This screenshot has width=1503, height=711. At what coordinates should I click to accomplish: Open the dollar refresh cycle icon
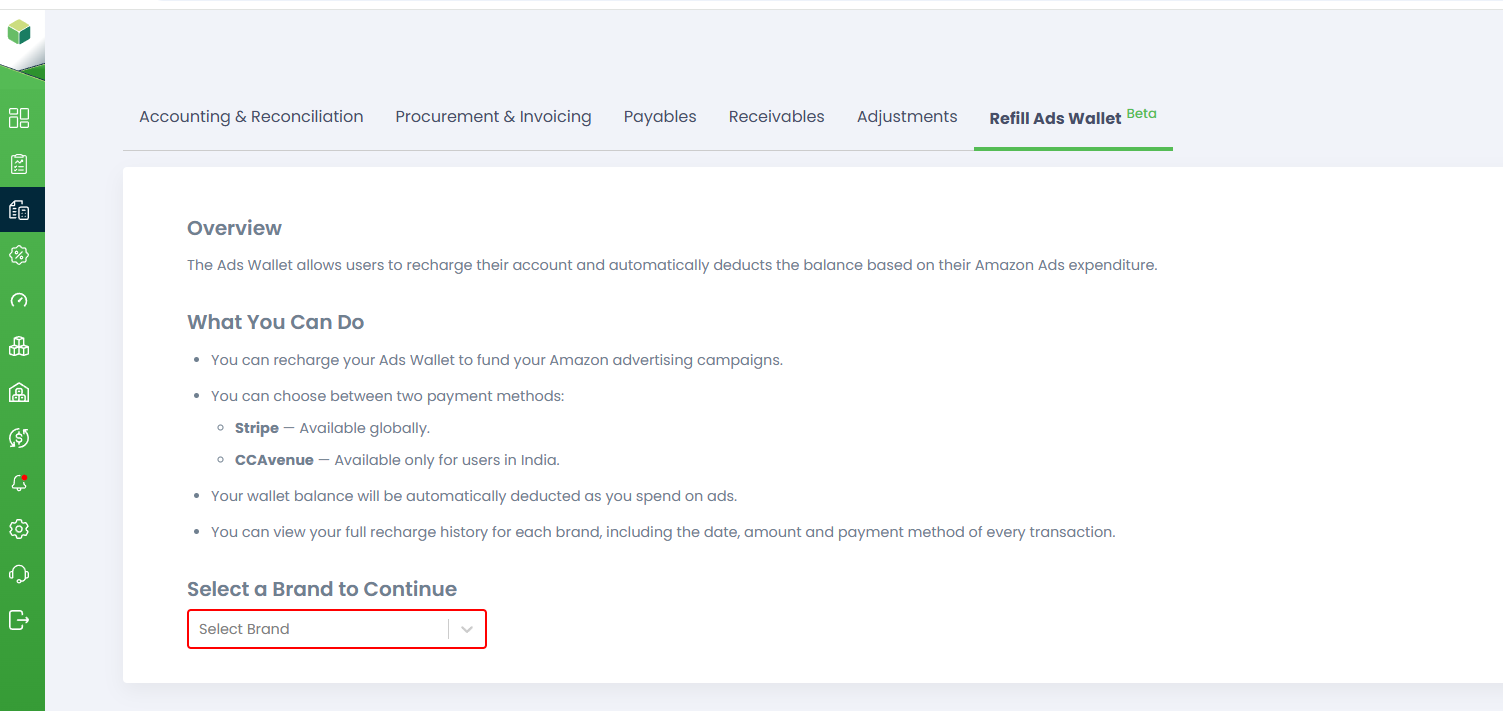(19, 437)
